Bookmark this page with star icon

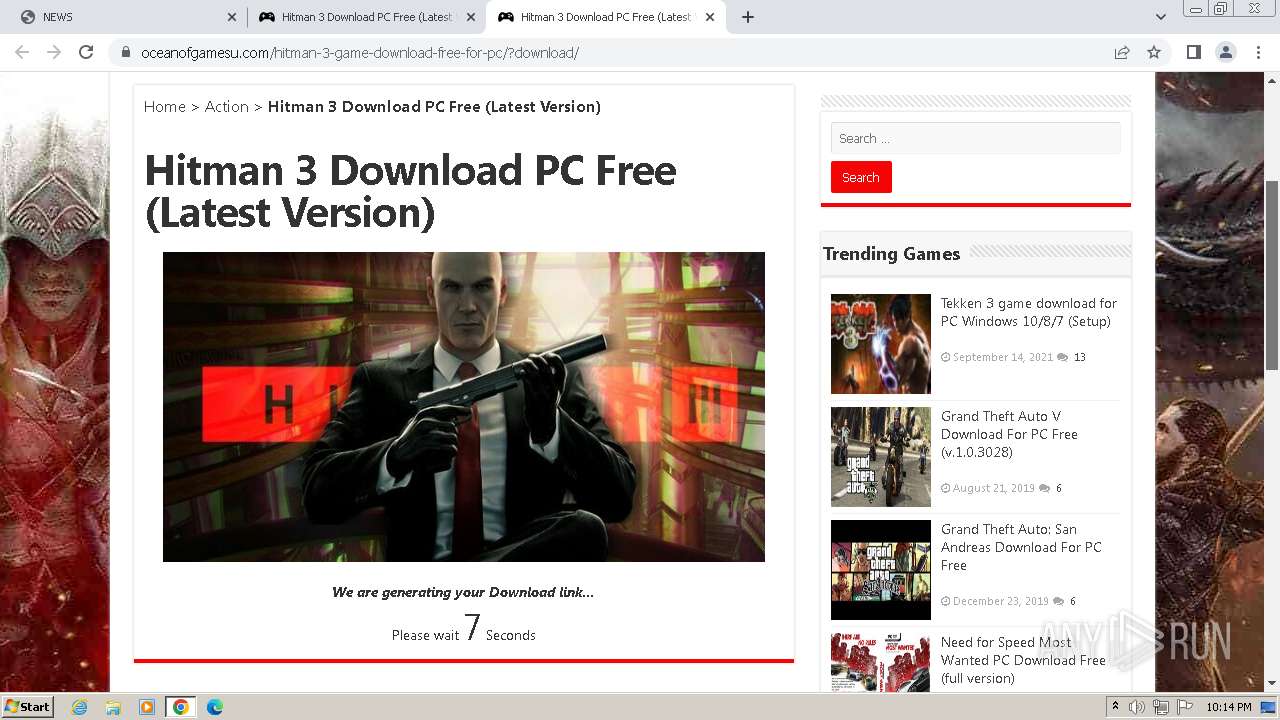pyautogui.click(x=1154, y=52)
